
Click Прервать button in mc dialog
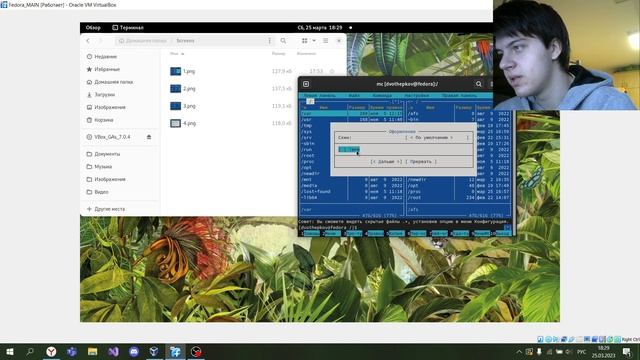point(421,162)
